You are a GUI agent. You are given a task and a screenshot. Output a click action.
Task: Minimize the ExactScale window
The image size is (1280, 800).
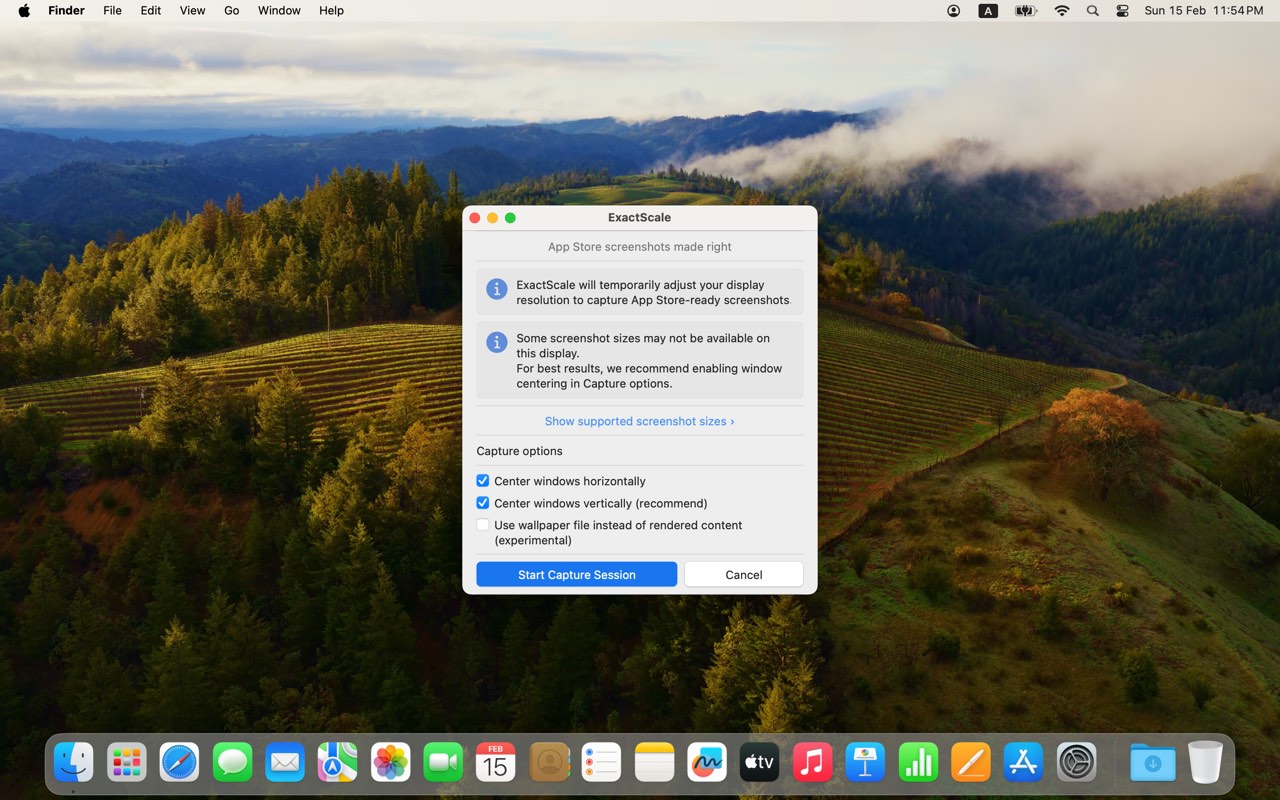click(492, 218)
